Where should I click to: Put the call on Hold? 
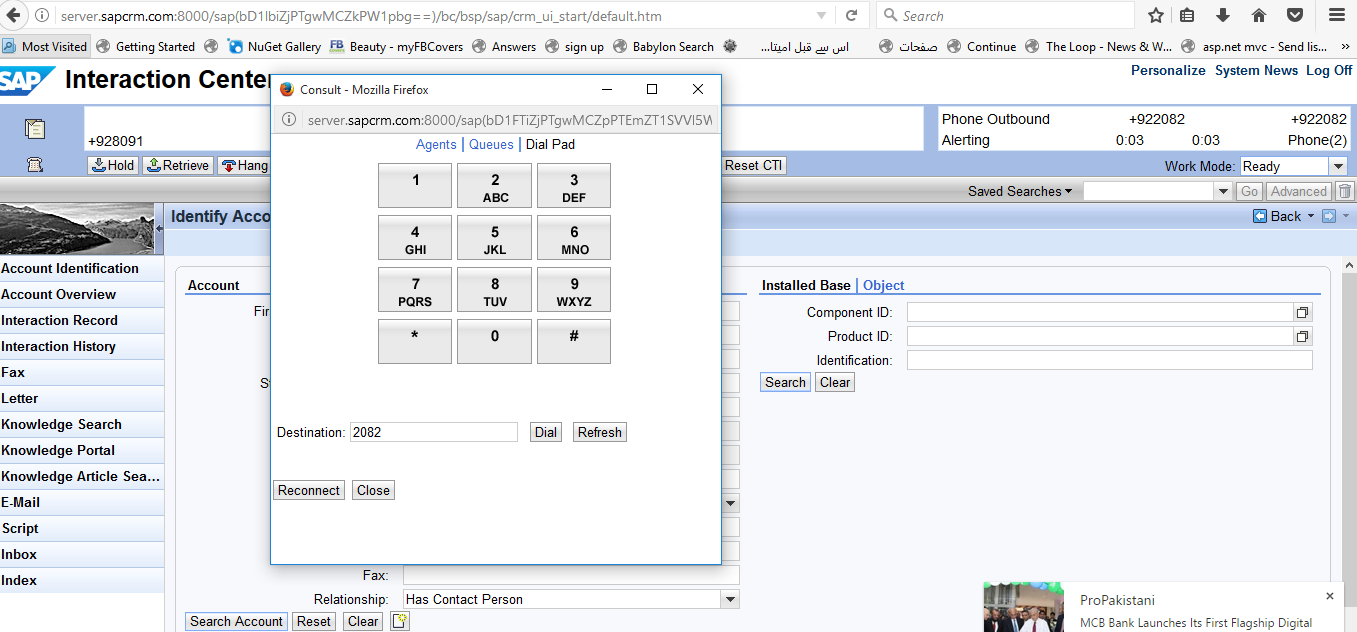pos(113,165)
